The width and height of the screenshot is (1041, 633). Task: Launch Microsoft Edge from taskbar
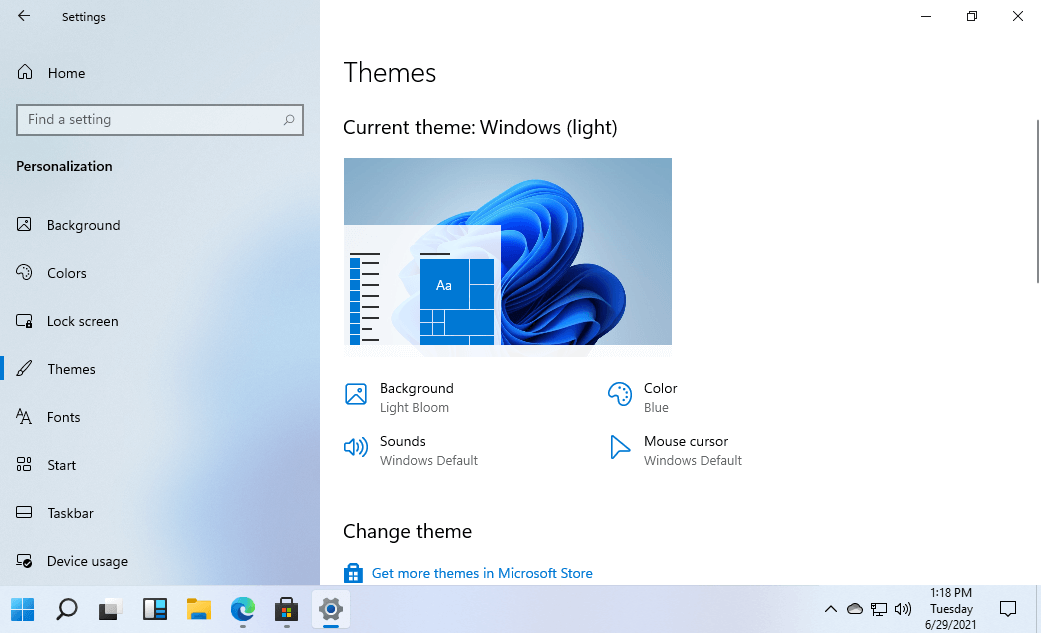pyautogui.click(x=243, y=609)
